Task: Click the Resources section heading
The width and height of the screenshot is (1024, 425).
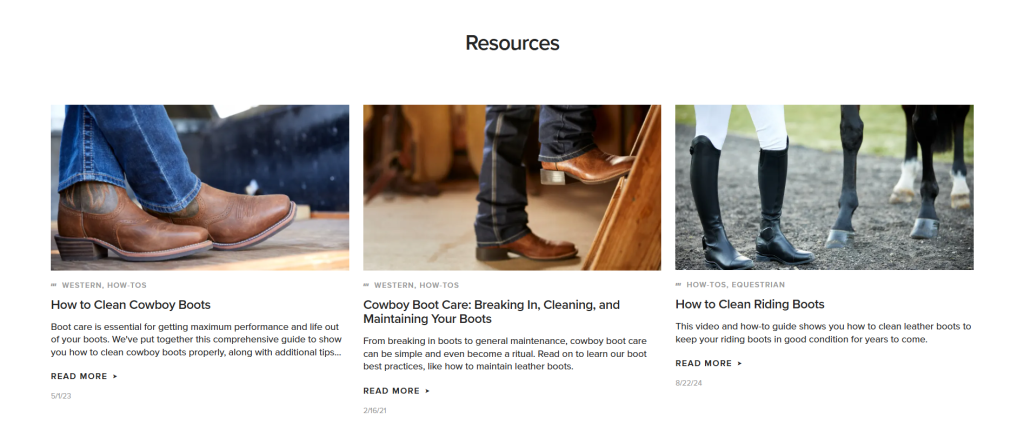Action: (512, 43)
